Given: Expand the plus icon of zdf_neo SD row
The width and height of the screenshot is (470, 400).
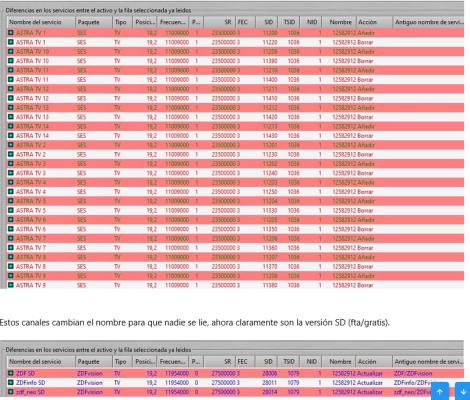Looking at the screenshot, I should [x=11, y=392].
